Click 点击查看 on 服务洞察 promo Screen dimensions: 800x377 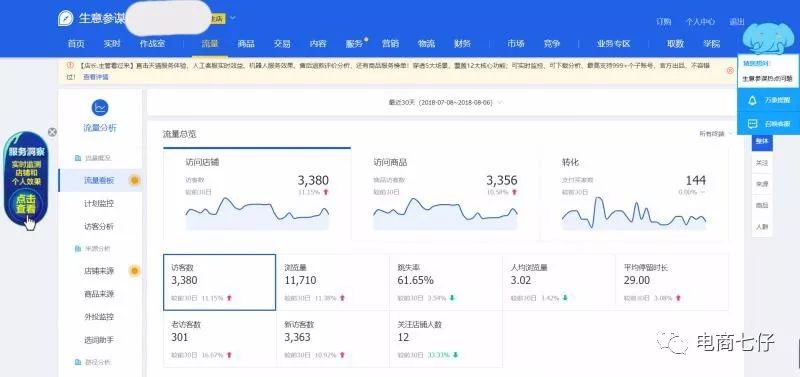[x=26, y=204]
